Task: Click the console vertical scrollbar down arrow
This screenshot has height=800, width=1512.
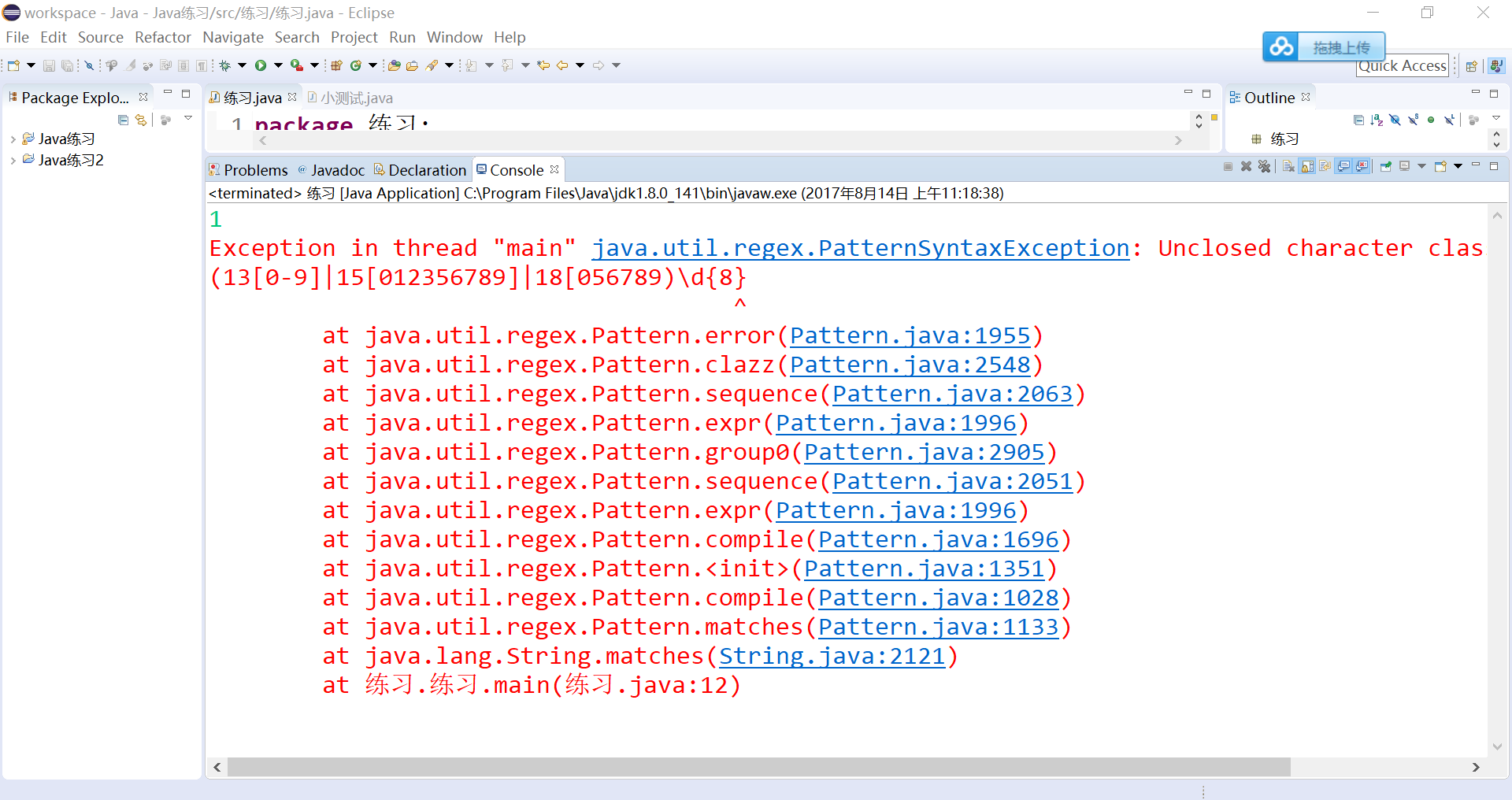Action: [x=1497, y=747]
